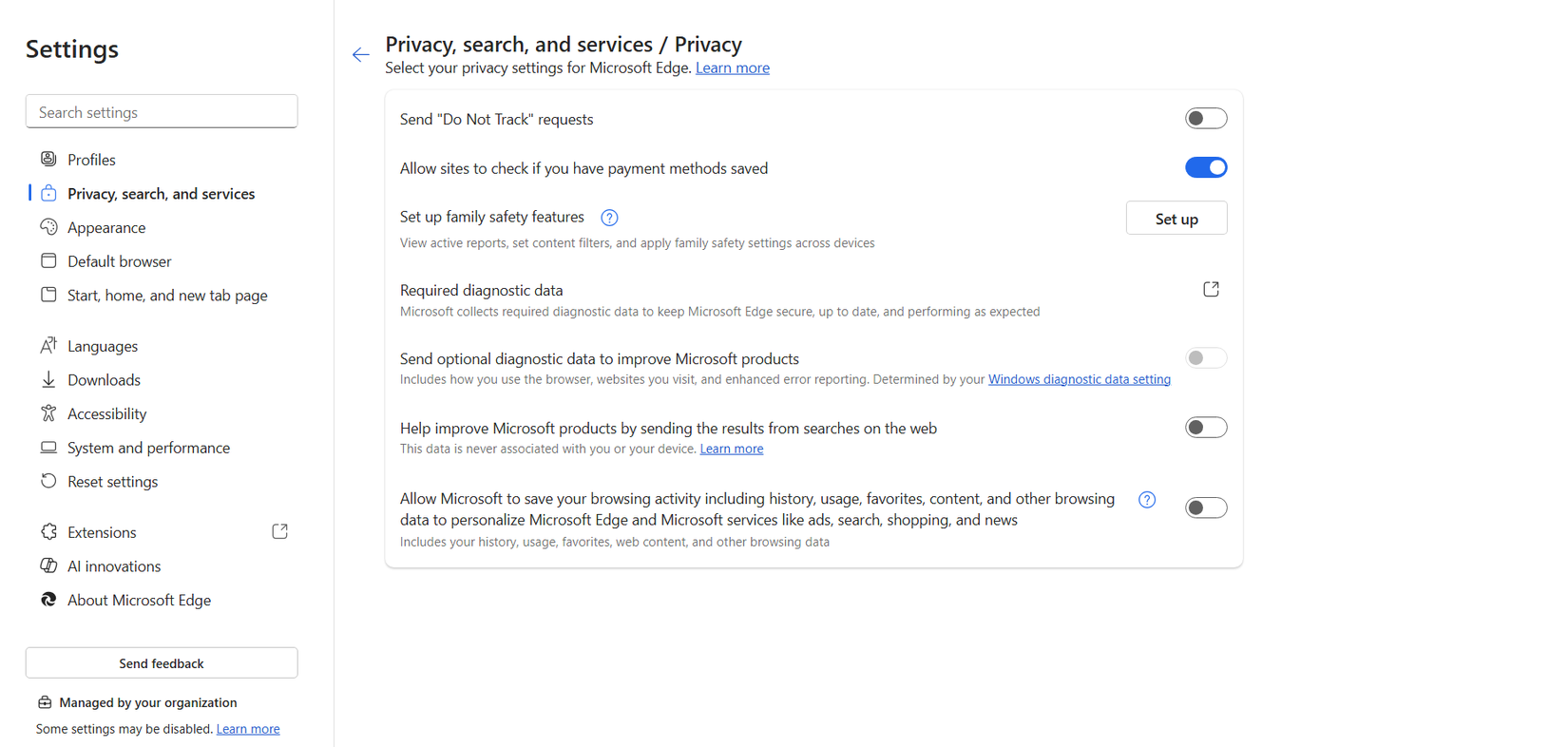Select the Reset settings circular arrow icon

pos(48,481)
